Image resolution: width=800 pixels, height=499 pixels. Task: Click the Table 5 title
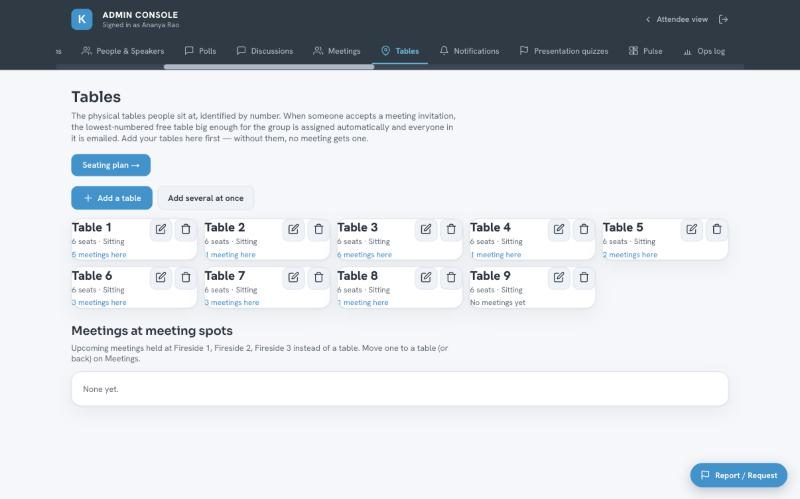pos(623,227)
